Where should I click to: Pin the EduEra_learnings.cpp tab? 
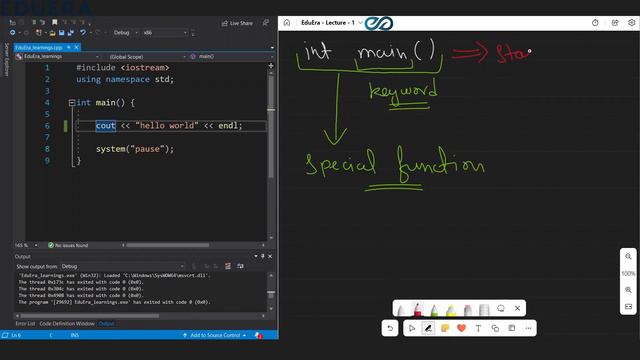(x=69, y=47)
